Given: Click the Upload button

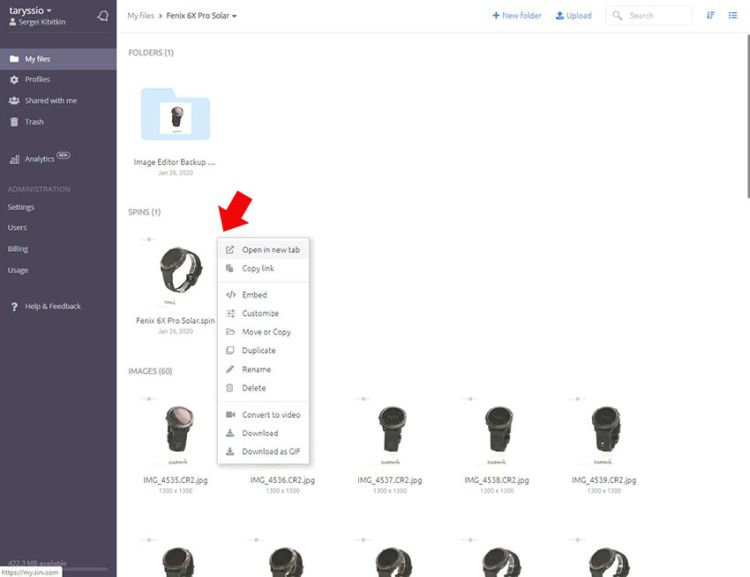Looking at the screenshot, I should (574, 16).
